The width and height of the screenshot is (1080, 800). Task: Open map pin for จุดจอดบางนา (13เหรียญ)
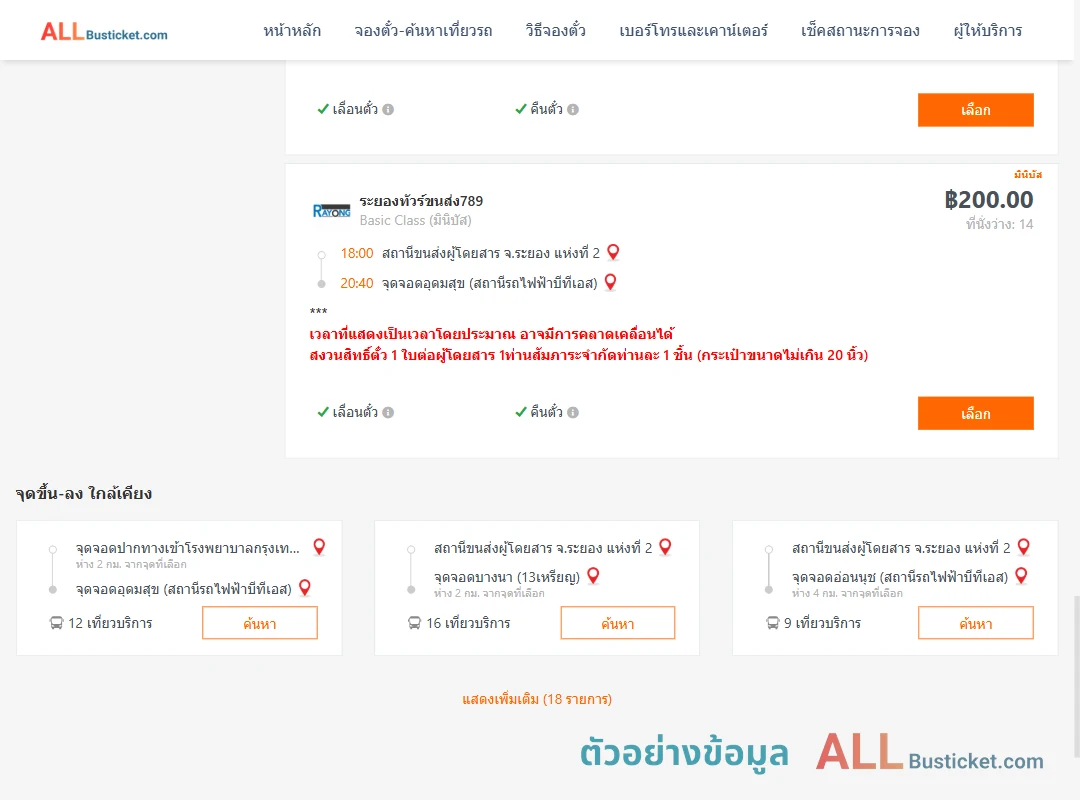click(x=593, y=576)
